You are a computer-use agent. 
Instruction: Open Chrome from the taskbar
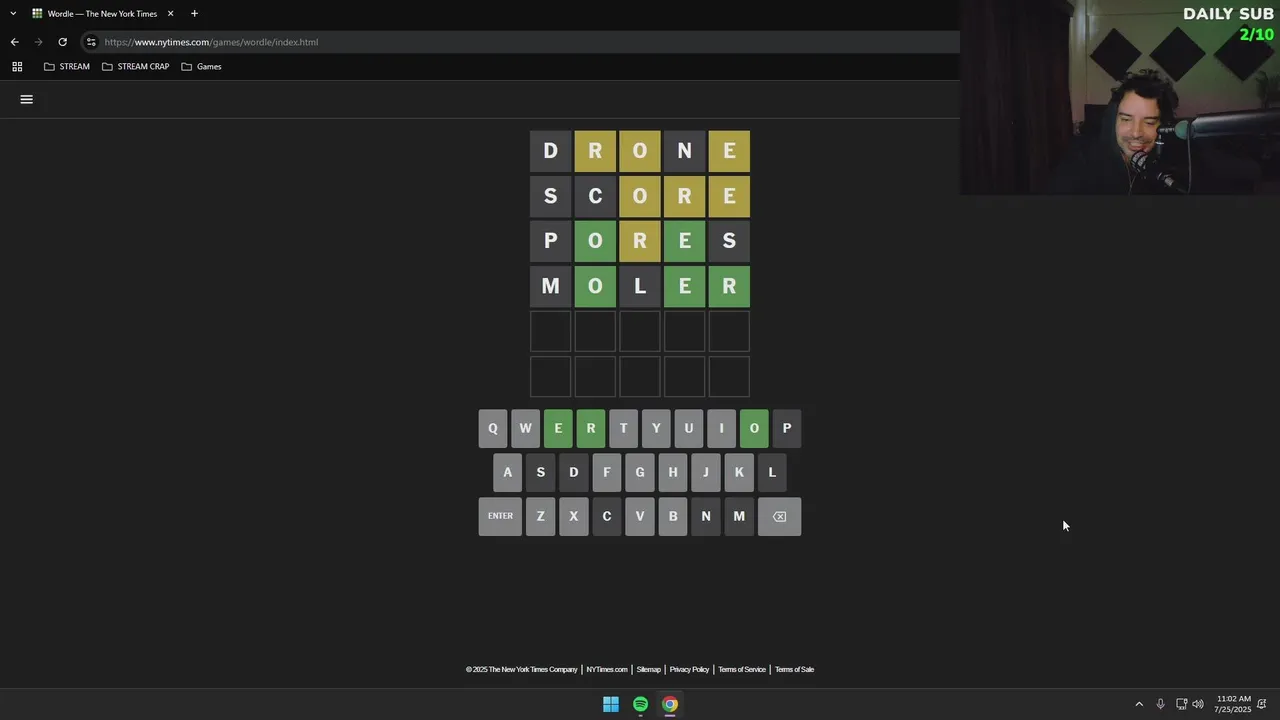[x=670, y=704]
